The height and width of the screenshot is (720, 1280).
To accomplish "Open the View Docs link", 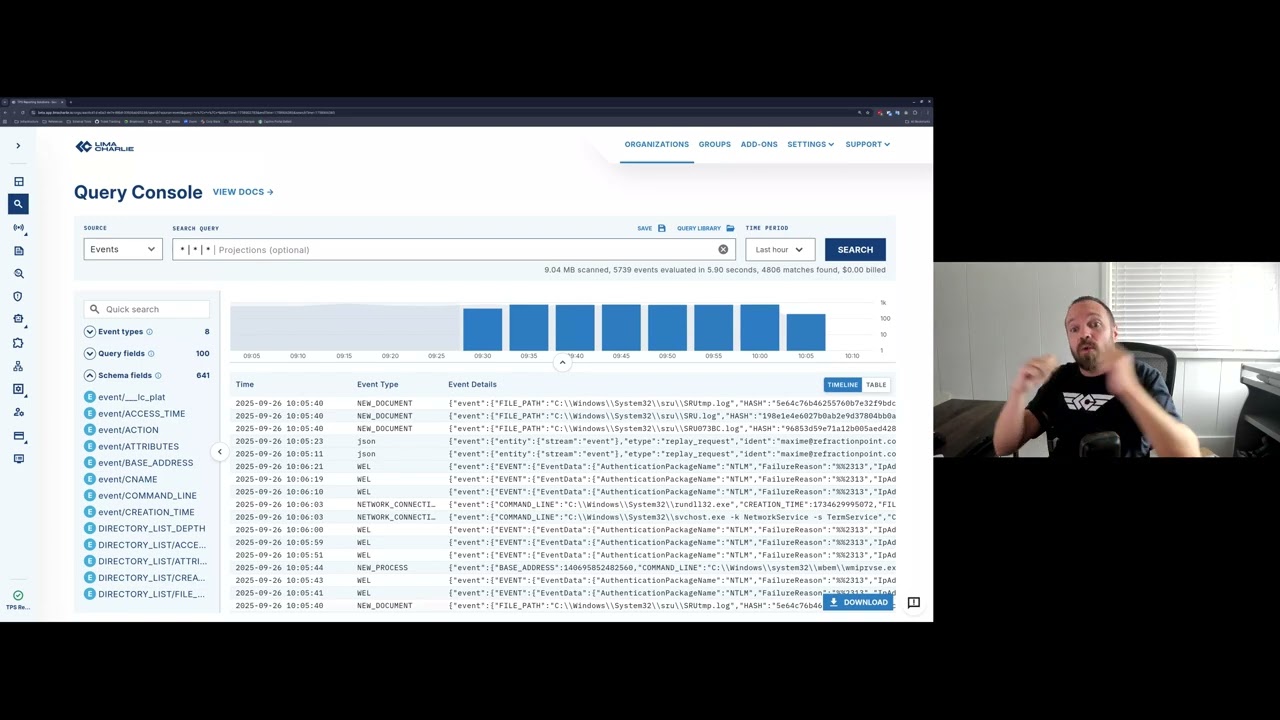I will click(x=243, y=192).
